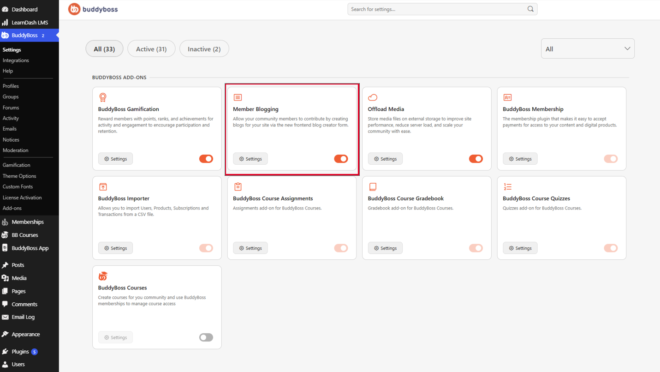Open Help in the sidebar
660x372 pixels.
[x=8, y=71]
